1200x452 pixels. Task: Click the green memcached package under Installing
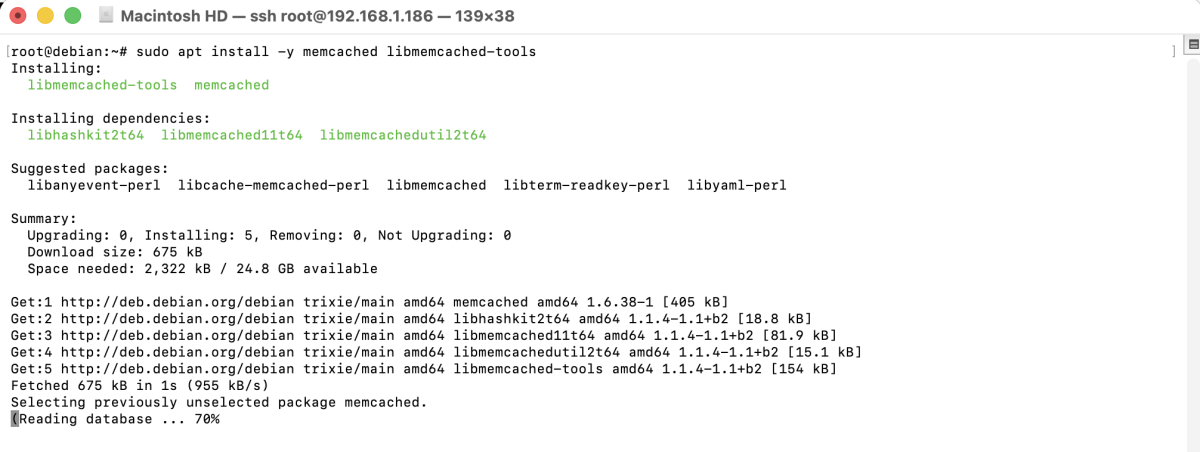[x=232, y=85]
